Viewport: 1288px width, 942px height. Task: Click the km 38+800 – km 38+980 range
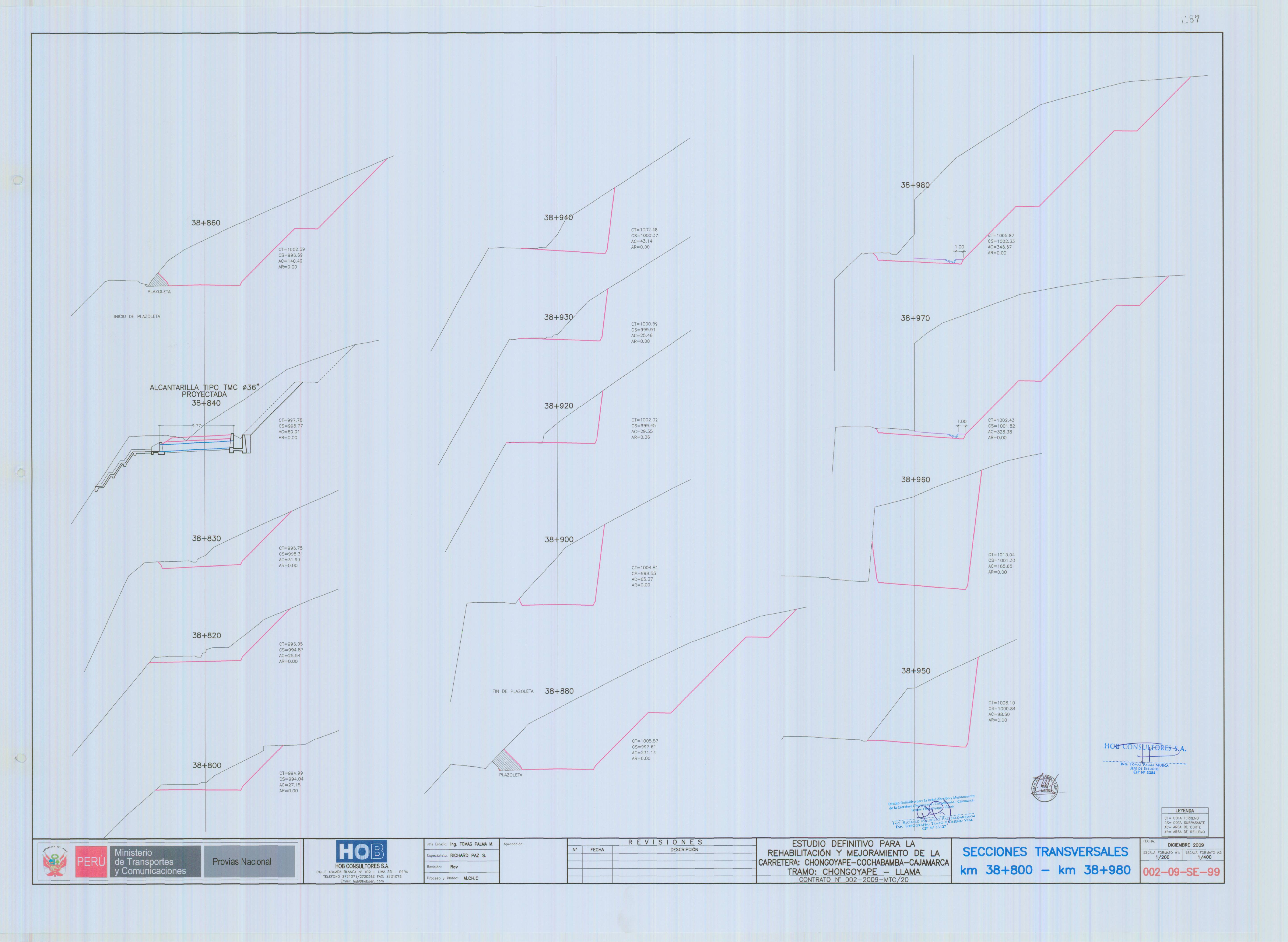point(1045,870)
